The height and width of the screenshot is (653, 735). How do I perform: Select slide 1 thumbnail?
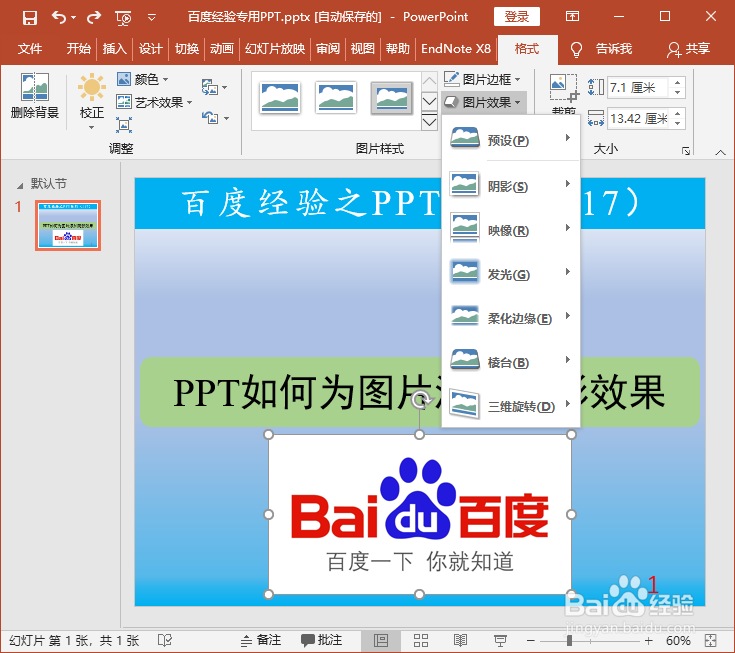pyautogui.click(x=68, y=225)
